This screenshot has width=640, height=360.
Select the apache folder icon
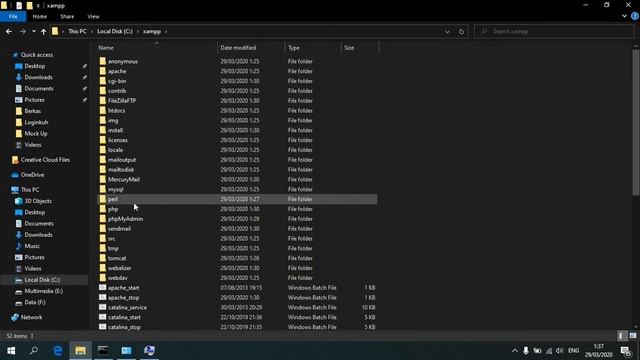coord(102,71)
